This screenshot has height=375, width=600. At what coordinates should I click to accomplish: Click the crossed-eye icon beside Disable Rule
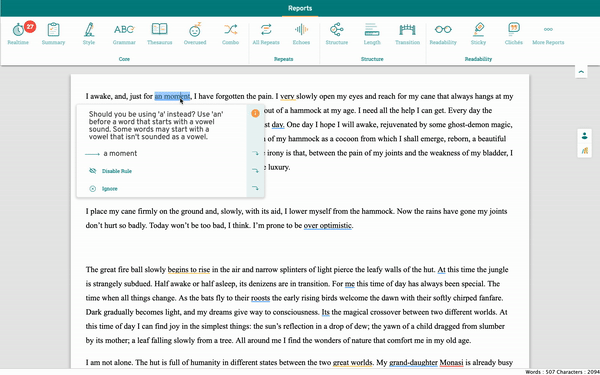(93, 171)
